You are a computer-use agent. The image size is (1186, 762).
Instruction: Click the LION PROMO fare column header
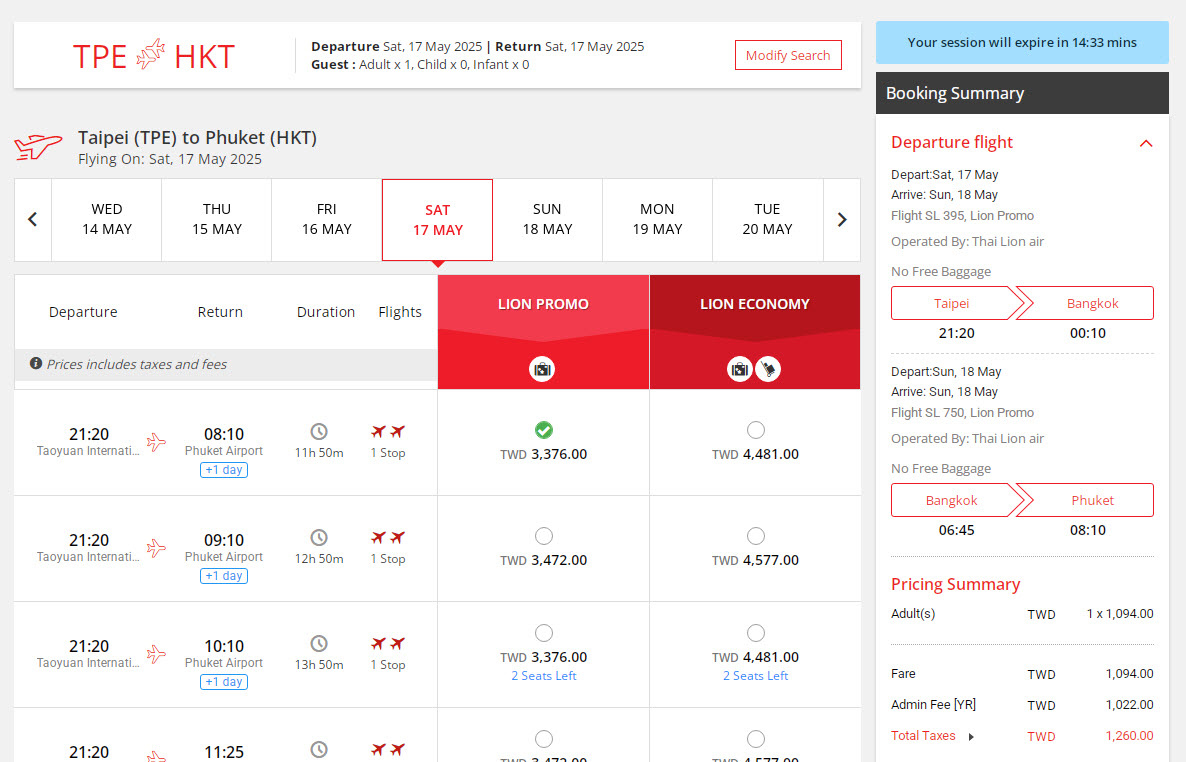(x=543, y=304)
